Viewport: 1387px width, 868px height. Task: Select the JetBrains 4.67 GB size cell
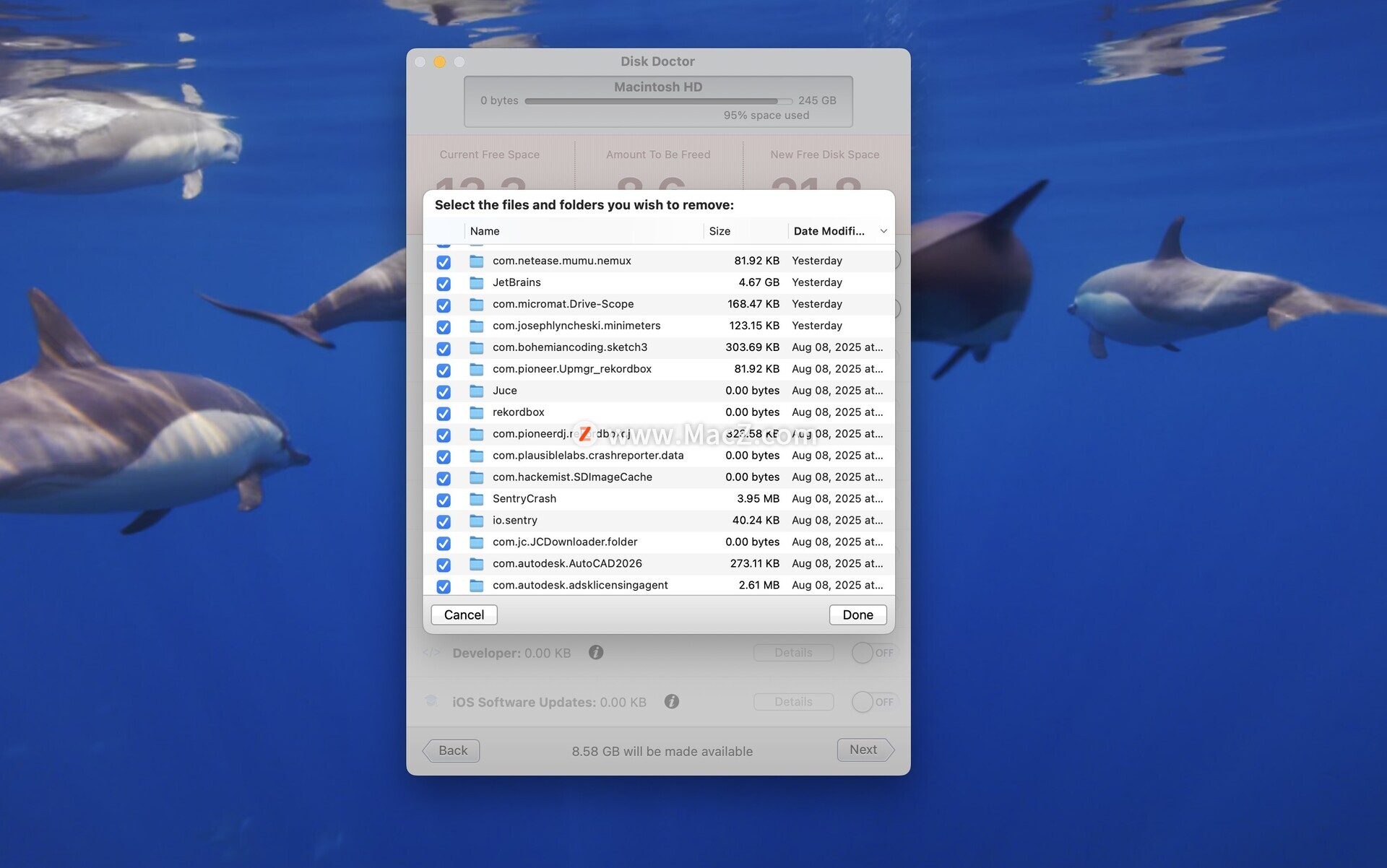(x=759, y=282)
